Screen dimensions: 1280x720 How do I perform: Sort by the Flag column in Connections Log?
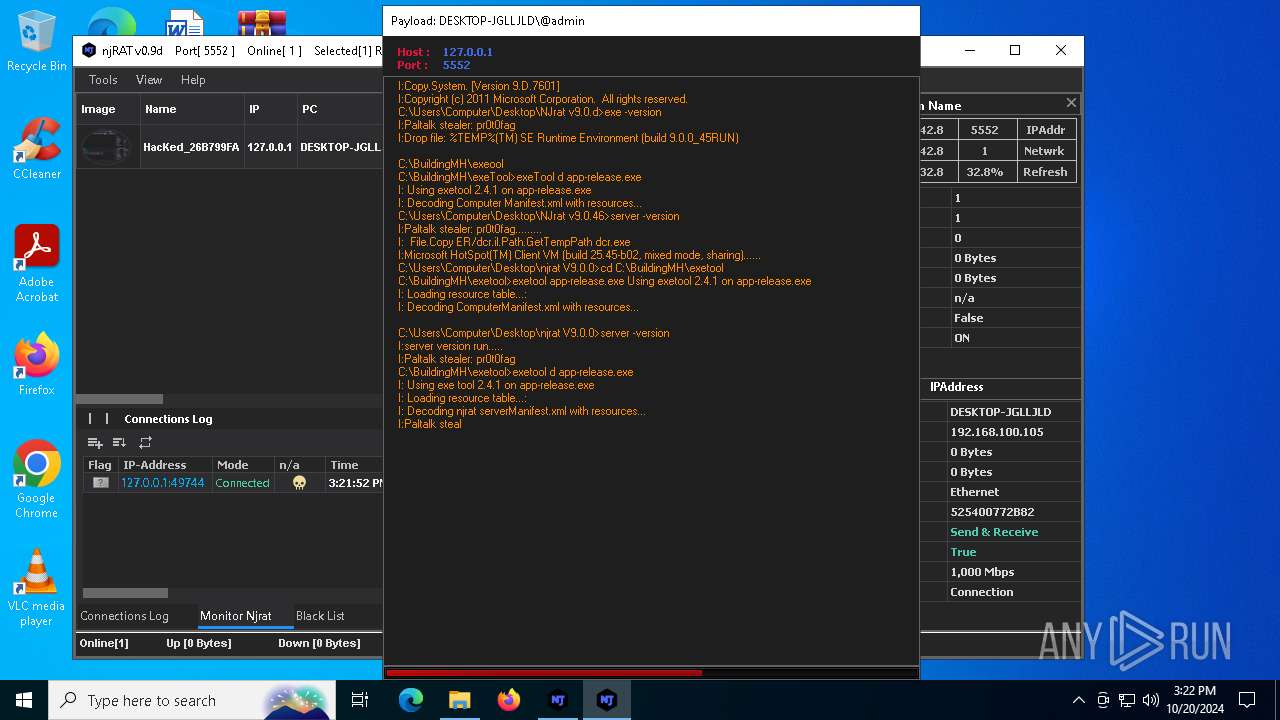(100, 465)
